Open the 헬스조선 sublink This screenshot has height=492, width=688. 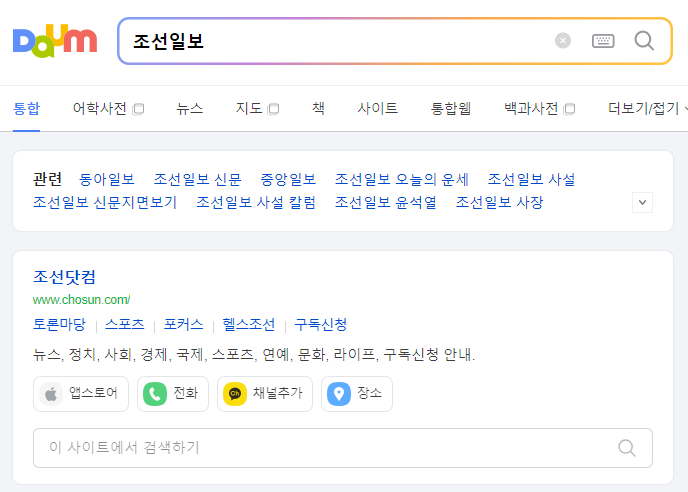point(248,325)
